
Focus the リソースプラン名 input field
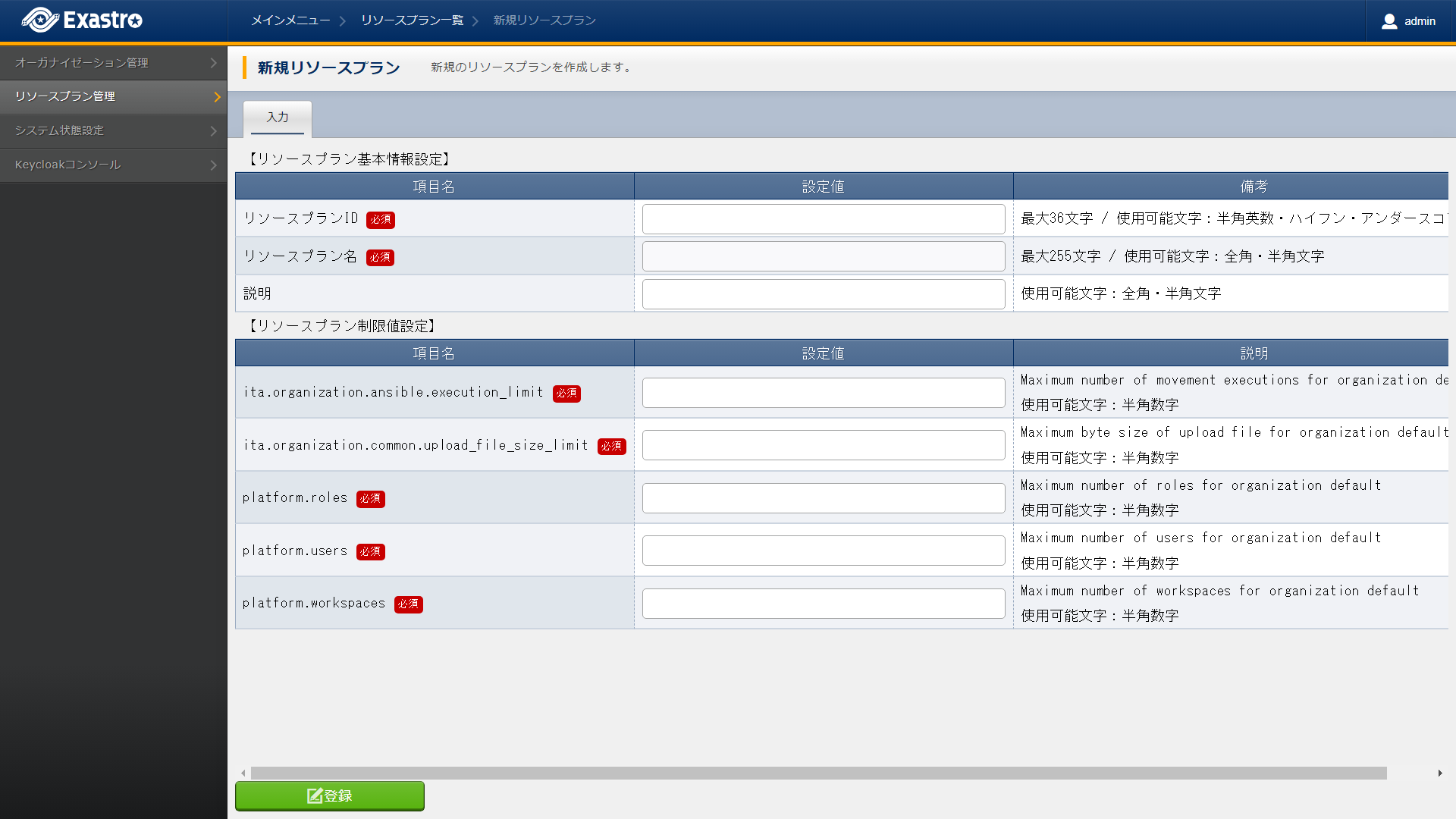coord(823,256)
